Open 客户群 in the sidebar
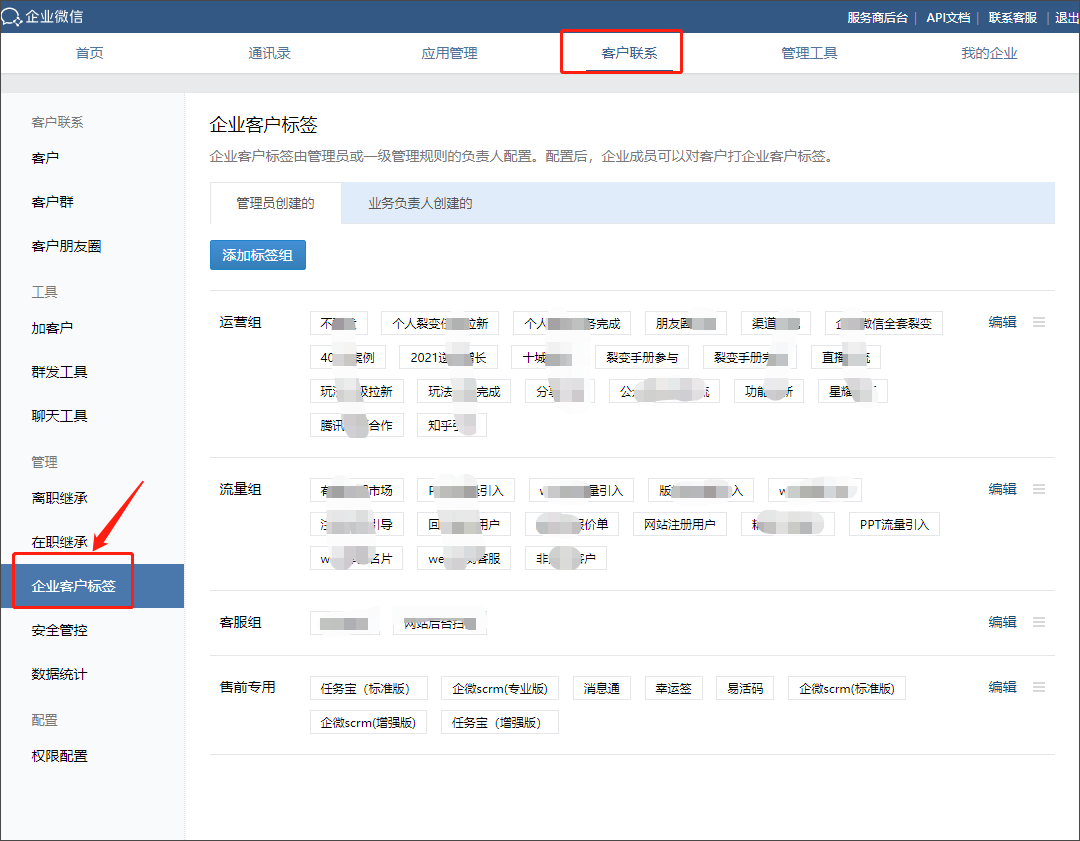Screen dimensions: 1080x841 click(53, 202)
